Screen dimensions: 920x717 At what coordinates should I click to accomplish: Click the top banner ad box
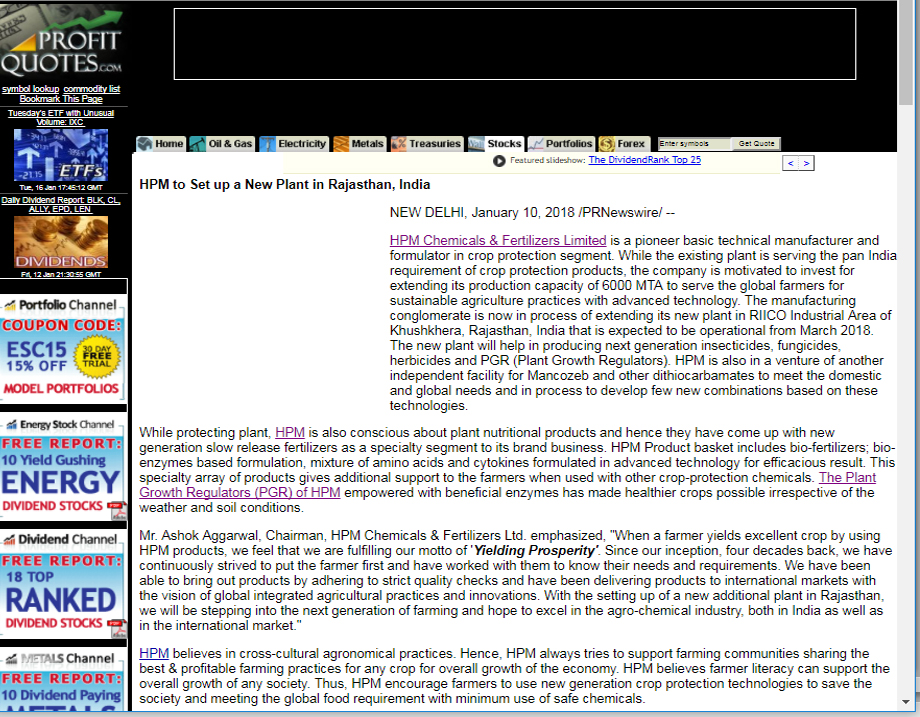[515, 44]
